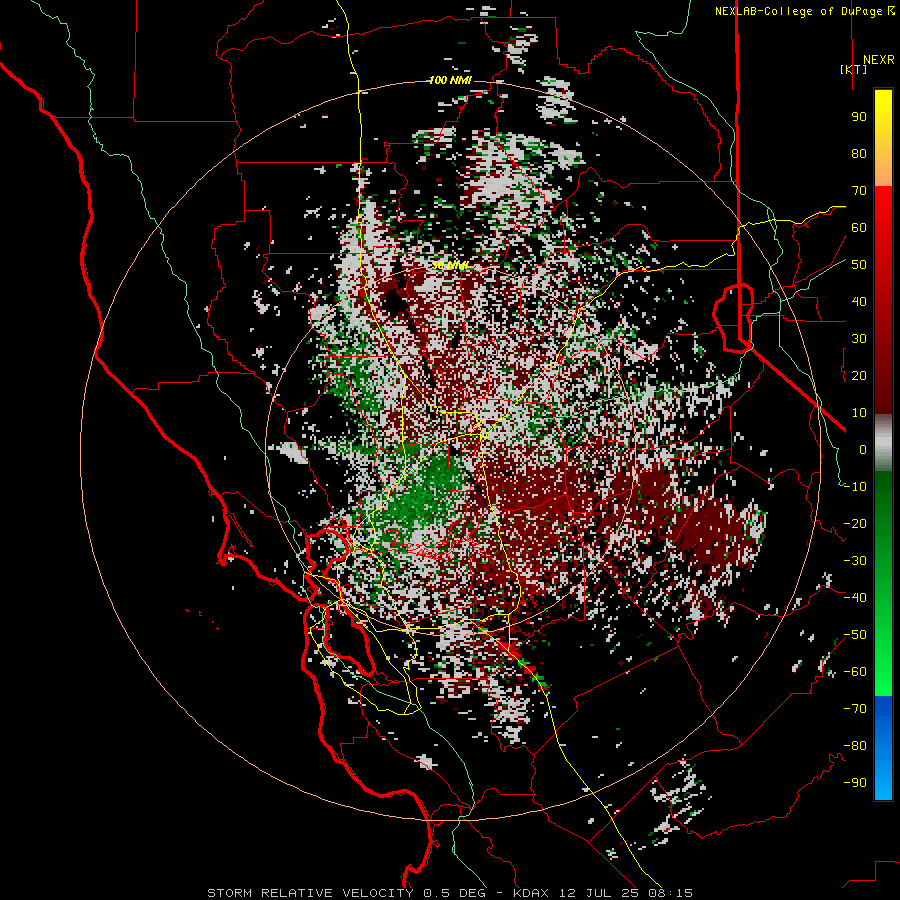Click the bright green segment of the color bar
The height and width of the screenshot is (900, 900).
(883, 666)
